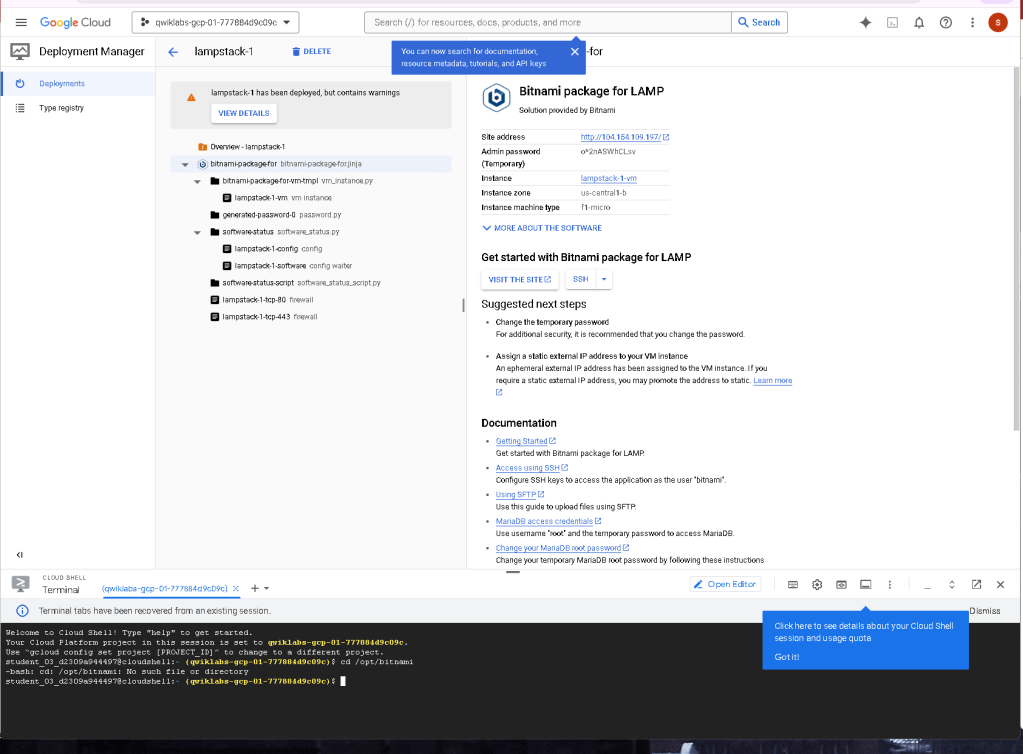
Task: Open the Type registry sidebar item
Action: click(78, 108)
